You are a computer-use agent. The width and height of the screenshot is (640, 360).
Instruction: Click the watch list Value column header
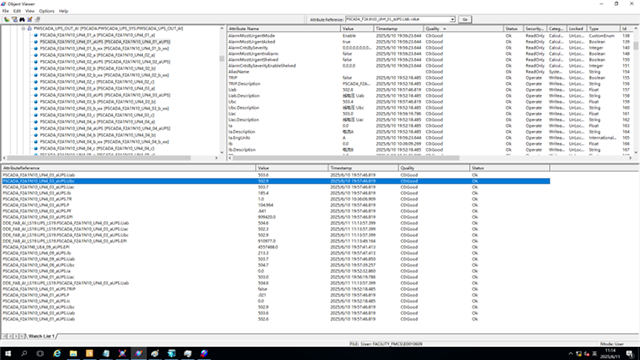[292, 168]
